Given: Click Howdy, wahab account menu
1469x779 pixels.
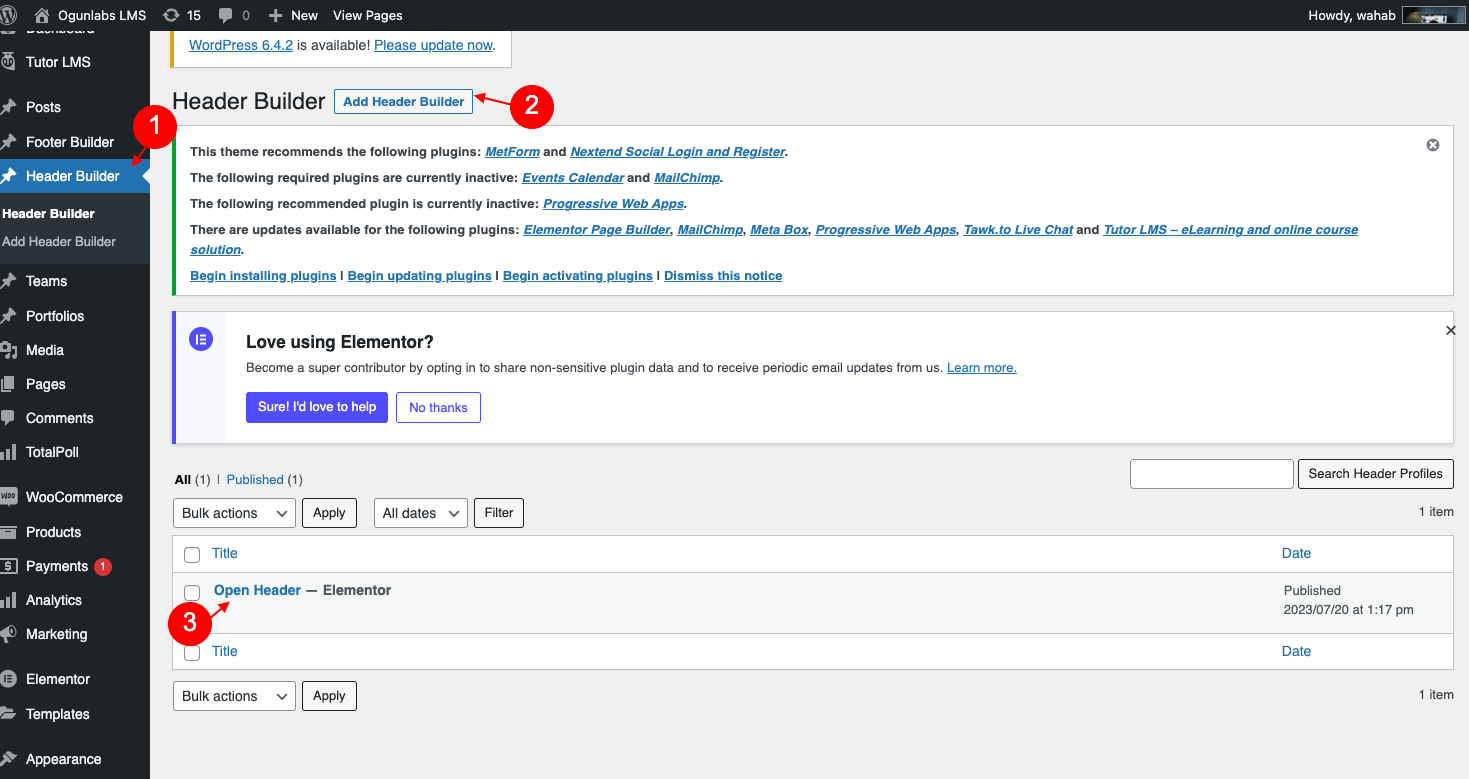Looking at the screenshot, I should click(x=1387, y=15).
